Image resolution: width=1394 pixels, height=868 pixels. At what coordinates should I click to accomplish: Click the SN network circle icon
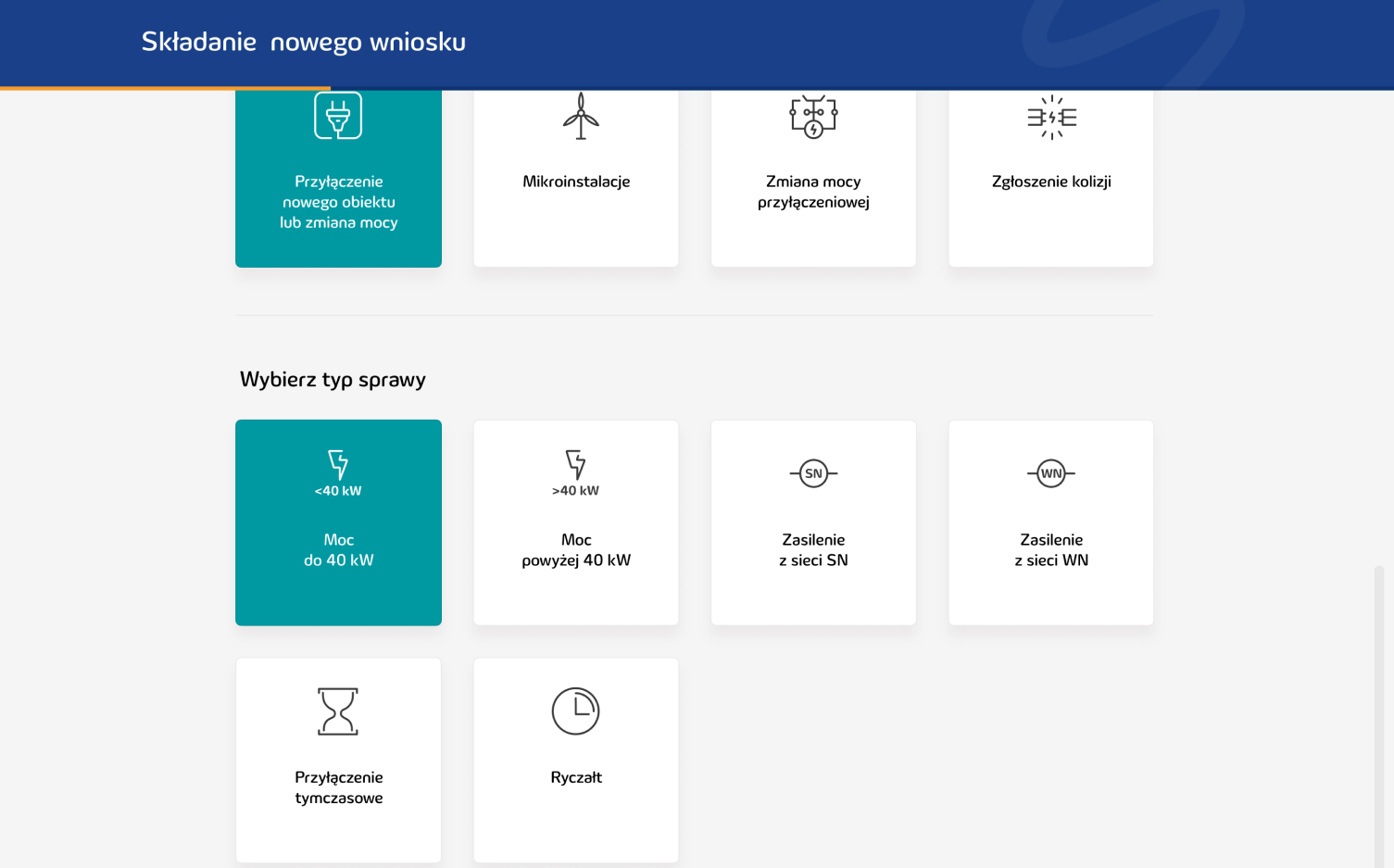tap(813, 473)
